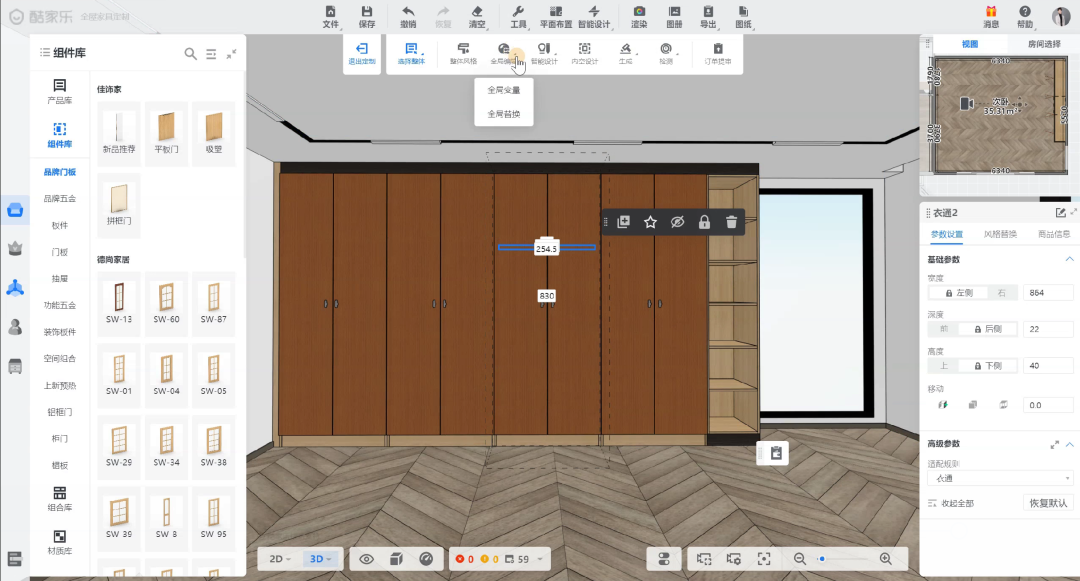Viewport: 1080px width, 581px height.
Task: Choose 全局变量 menu entry
Action: (503, 89)
